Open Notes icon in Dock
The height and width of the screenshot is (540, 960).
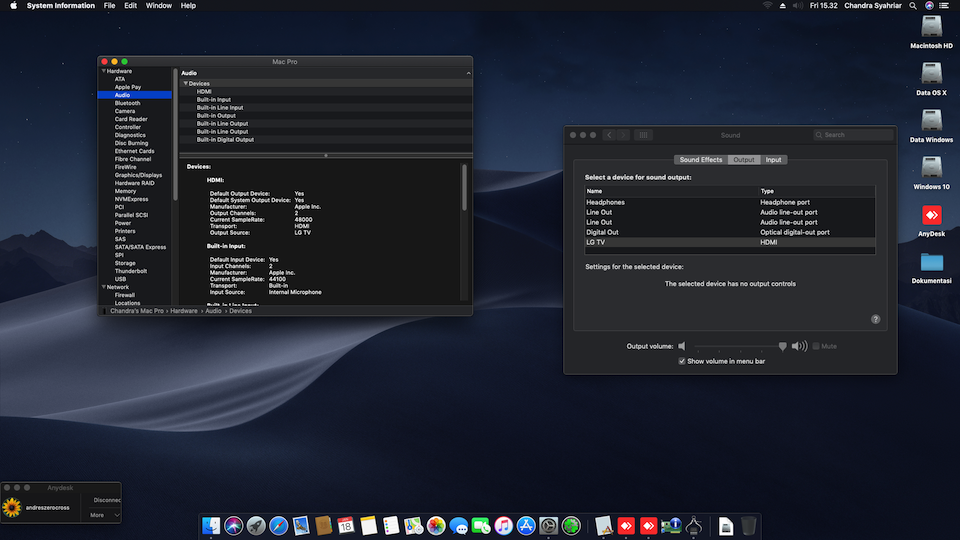click(x=369, y=525)
